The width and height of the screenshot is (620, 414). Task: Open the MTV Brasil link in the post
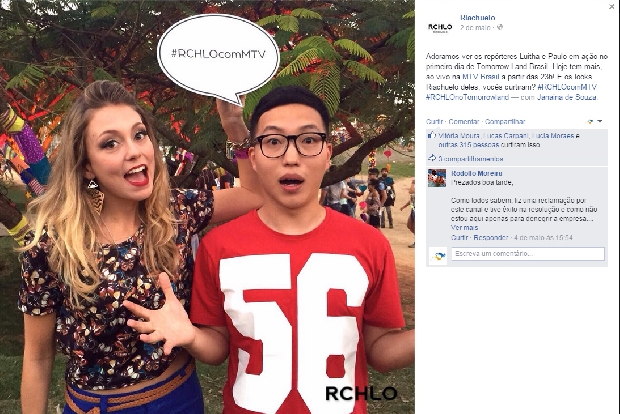tap(482, 76)
